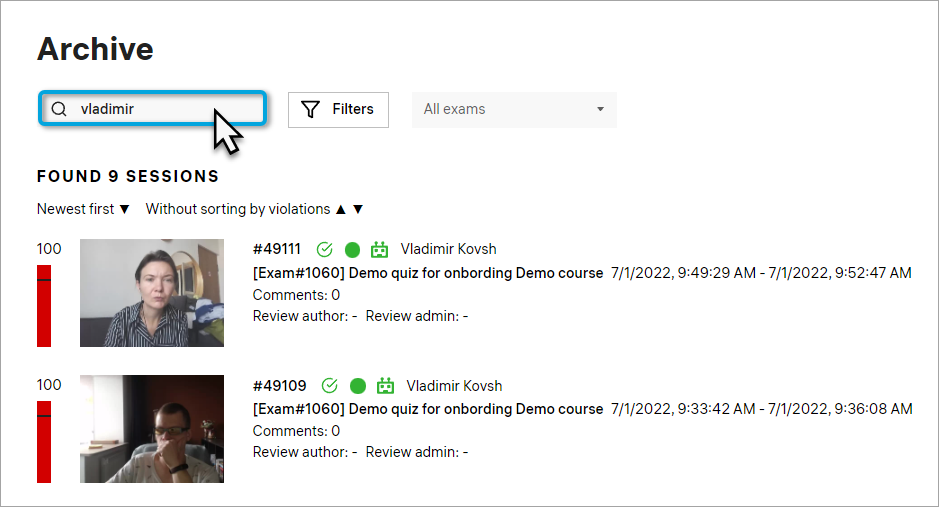Click robot icon for session #49111
The image size is (939, 507).
point(380,249)
